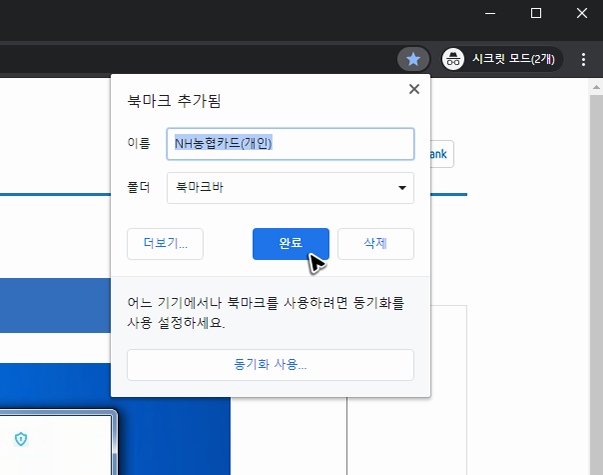Close the browser window
The height and width of the screenshot is (475, 603).
(582, 13)
